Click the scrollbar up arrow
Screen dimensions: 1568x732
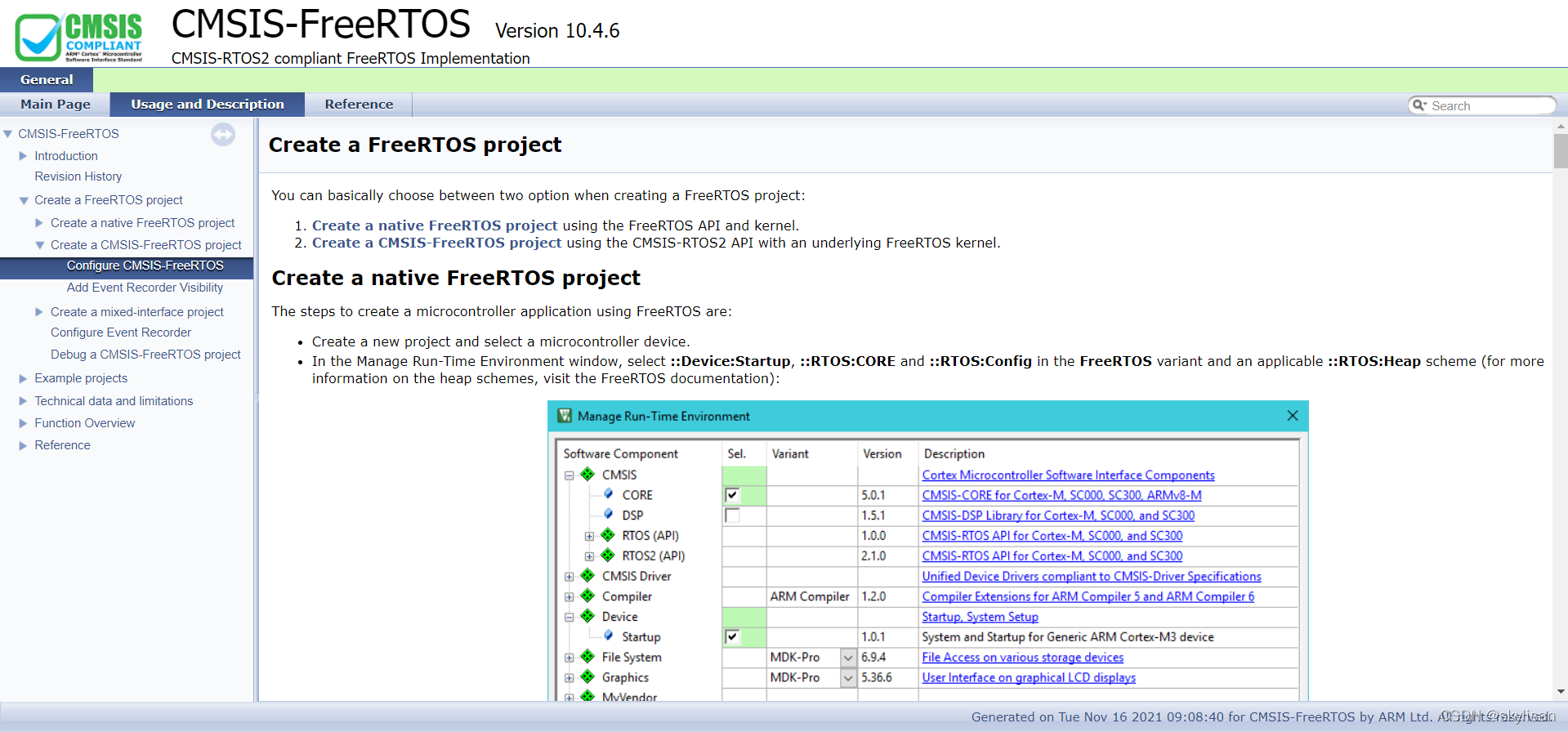click(x=1561, y=127)
